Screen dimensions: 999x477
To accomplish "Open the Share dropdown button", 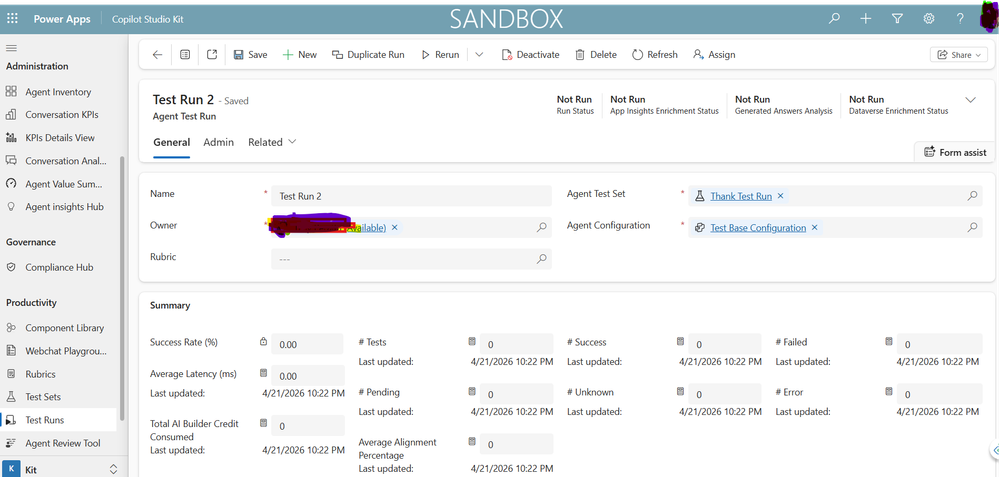I will pos(959,55).
